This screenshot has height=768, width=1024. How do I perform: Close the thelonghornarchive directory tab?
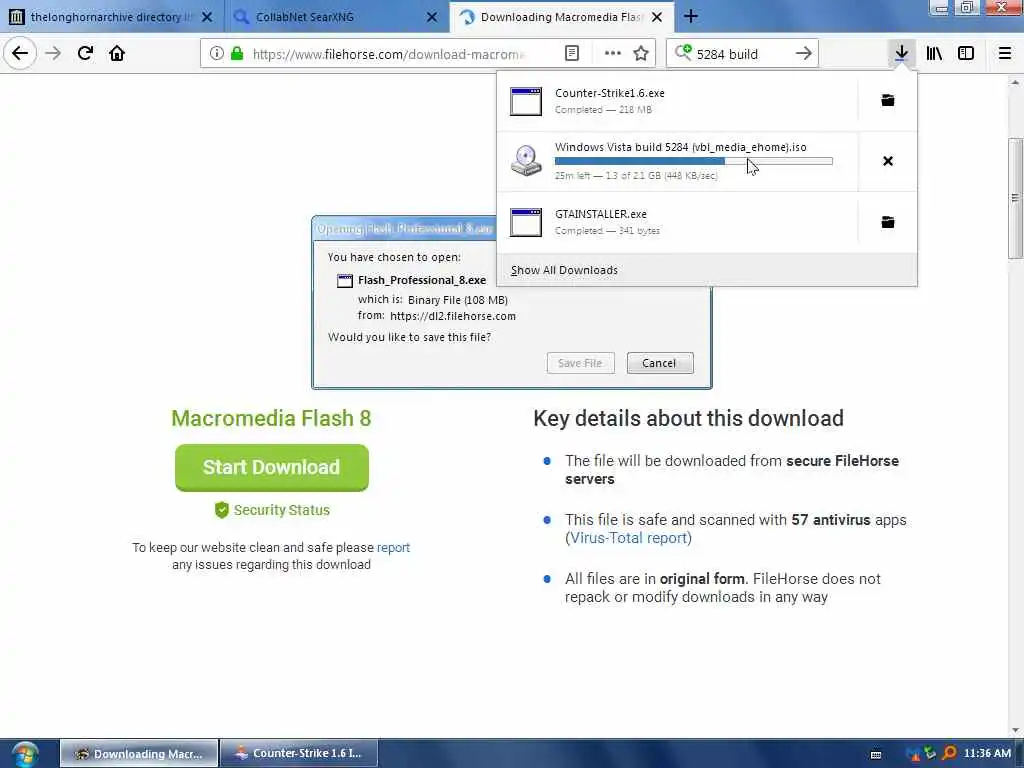click(206, 17)
